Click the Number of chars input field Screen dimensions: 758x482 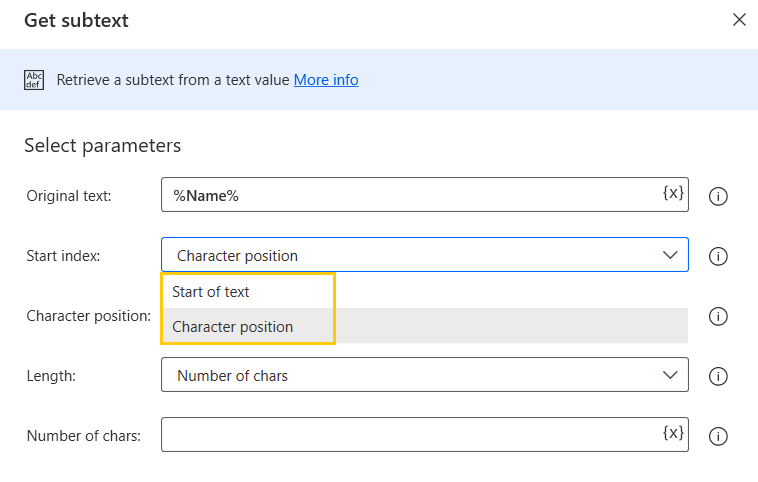424,435
